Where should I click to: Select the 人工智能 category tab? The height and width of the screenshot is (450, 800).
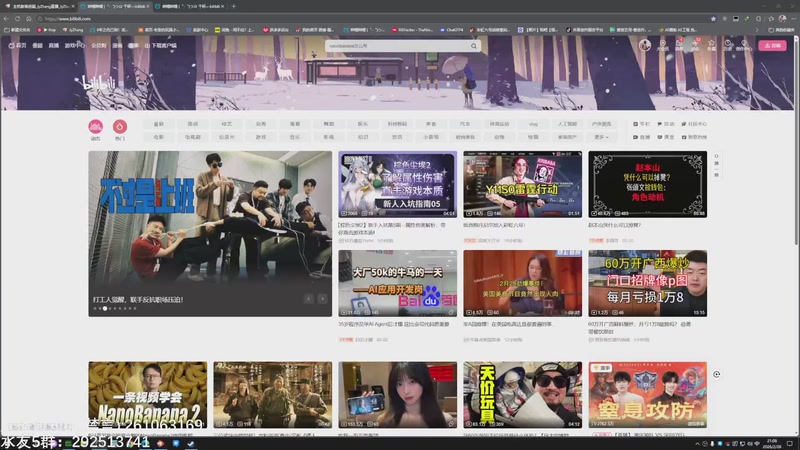coord(567,124)
